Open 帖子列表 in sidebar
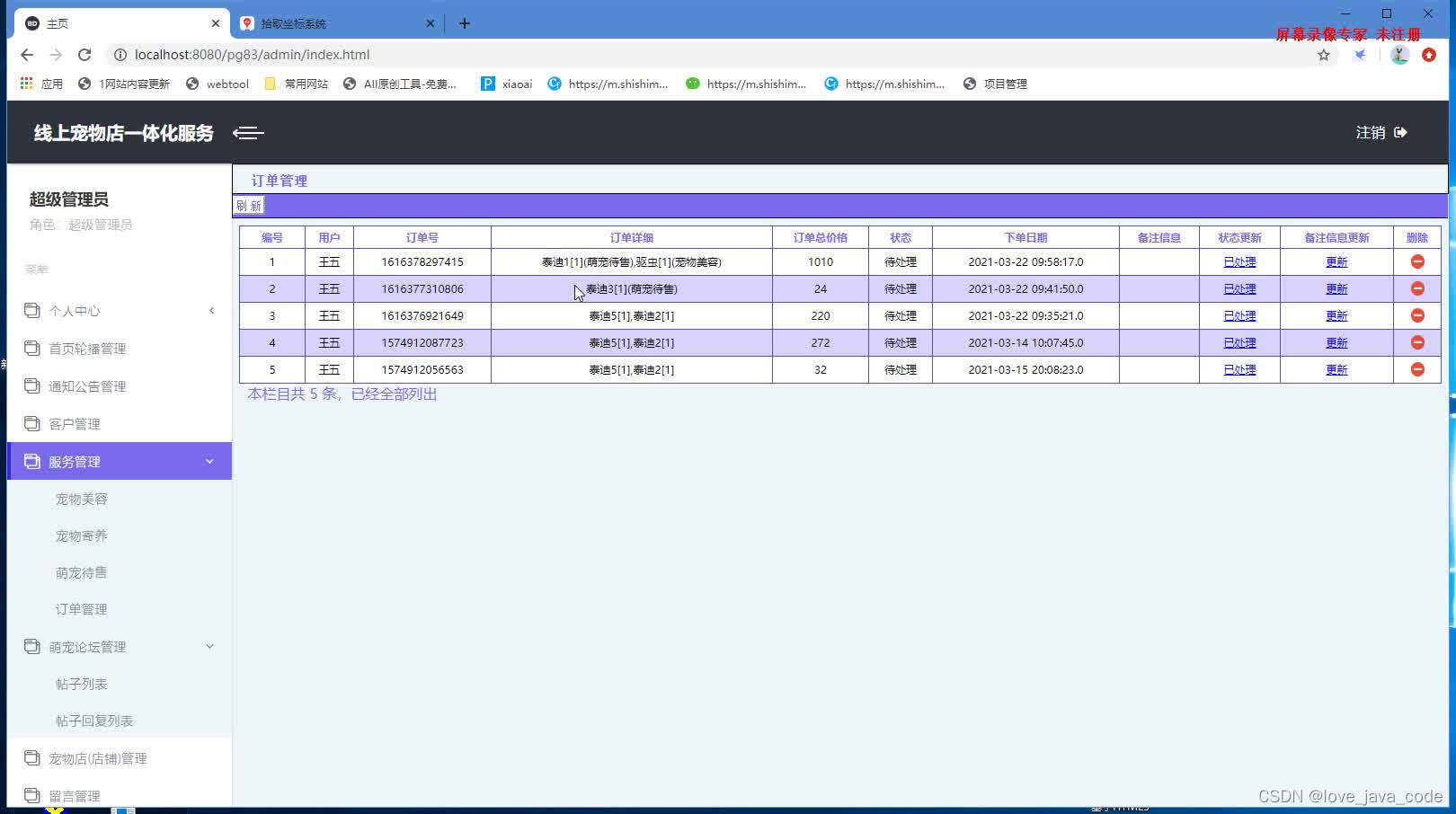The width and height of the screenshot is (1456, 814). coord(81,684)
